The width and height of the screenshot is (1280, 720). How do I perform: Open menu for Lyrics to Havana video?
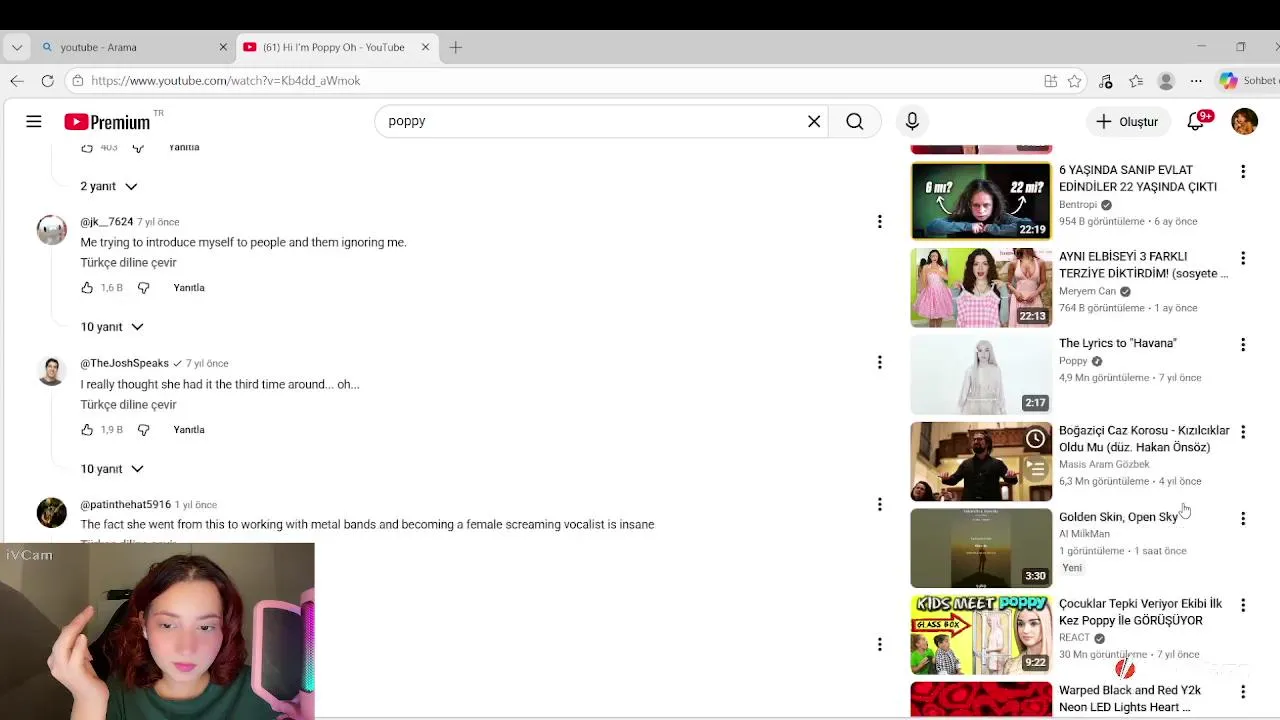coord(1243,345)
